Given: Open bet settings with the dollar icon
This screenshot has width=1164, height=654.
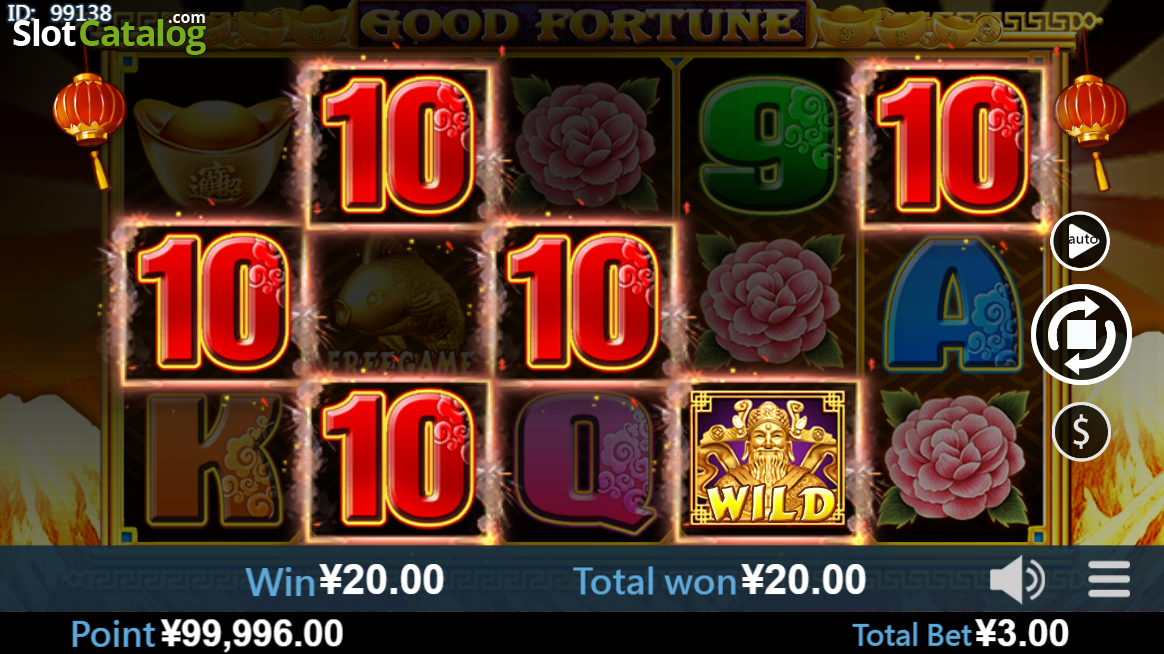Looking at the screenshot, I should pos(1081,432).
